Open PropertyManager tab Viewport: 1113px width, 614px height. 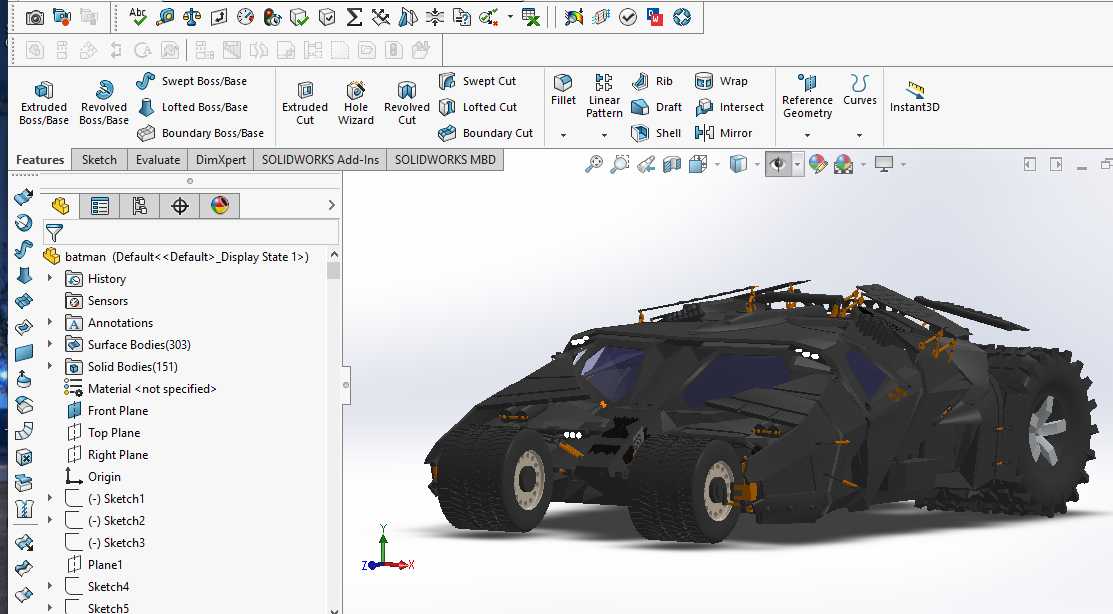tap(99, 206)
